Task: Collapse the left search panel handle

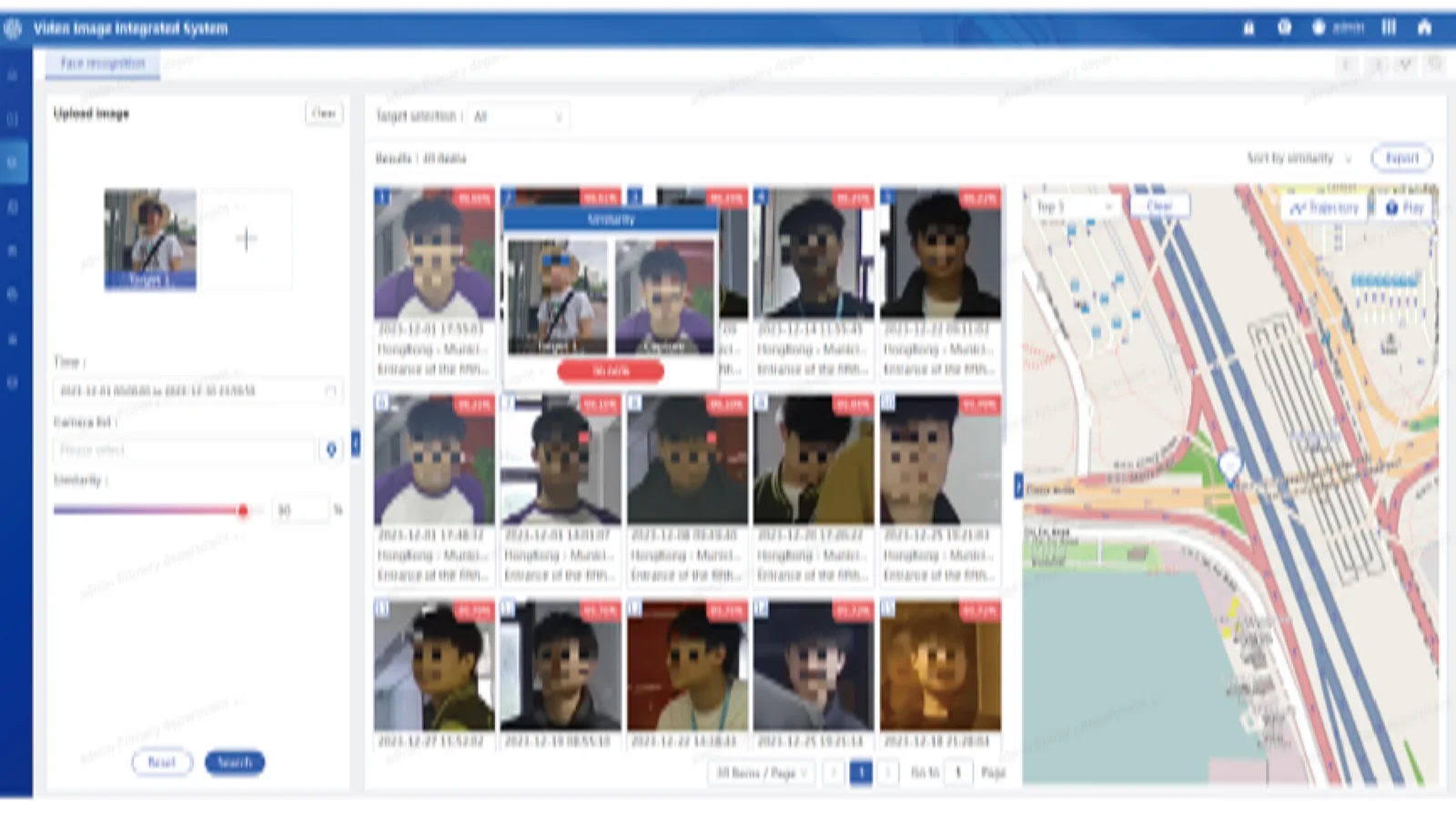Action: [x=356, y=443]
